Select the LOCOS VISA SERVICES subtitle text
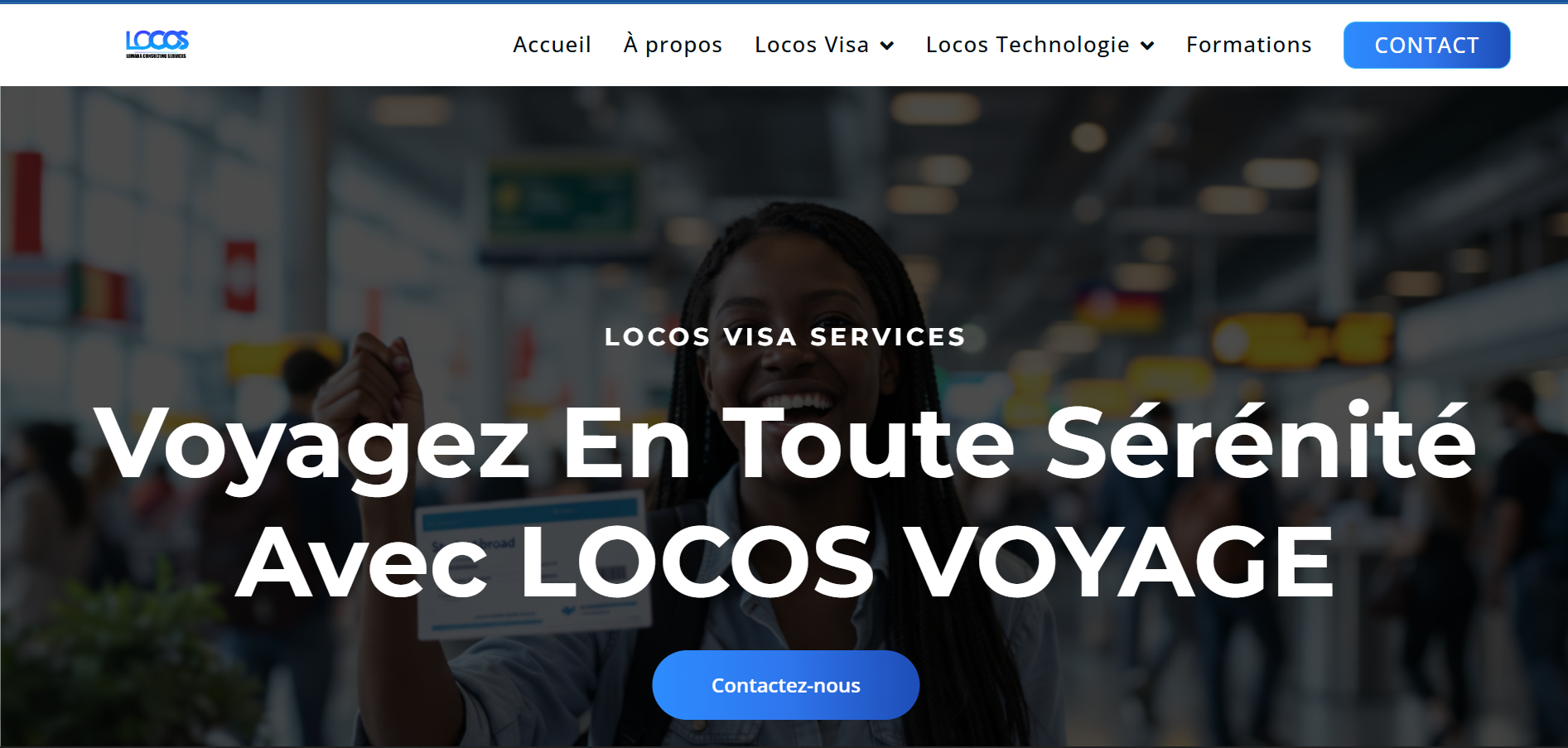This screenshot has height=748, width=1568. pyautogui.click(x=784, y=337)
